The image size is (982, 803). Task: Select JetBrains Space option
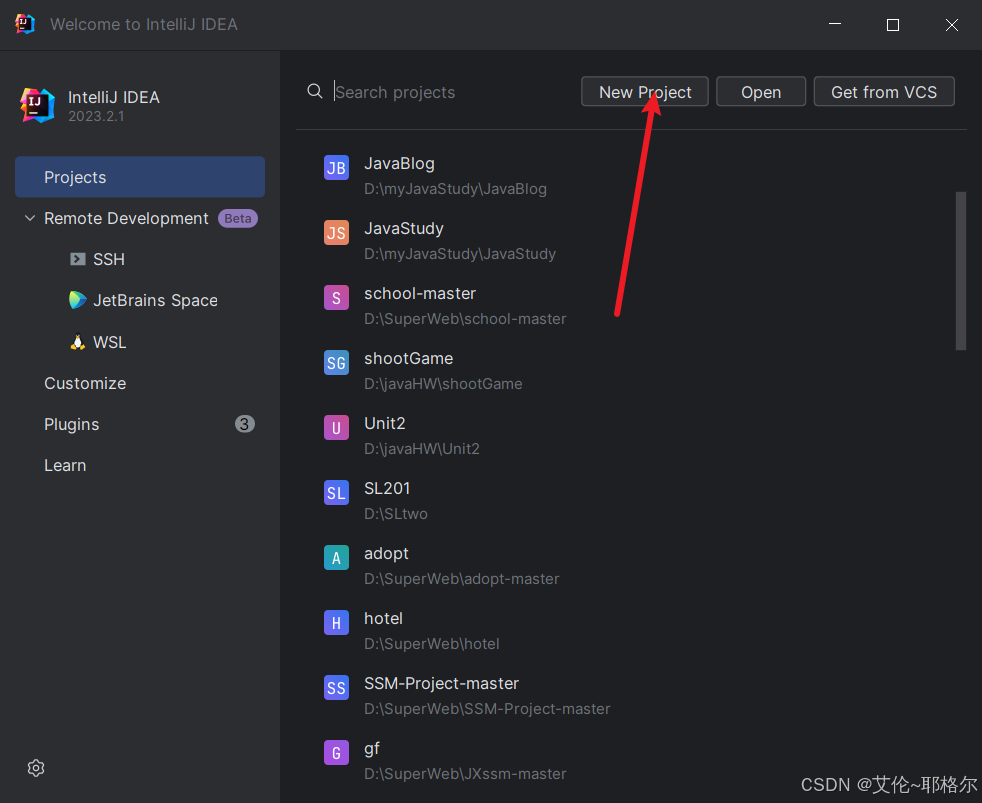point(155,300)
